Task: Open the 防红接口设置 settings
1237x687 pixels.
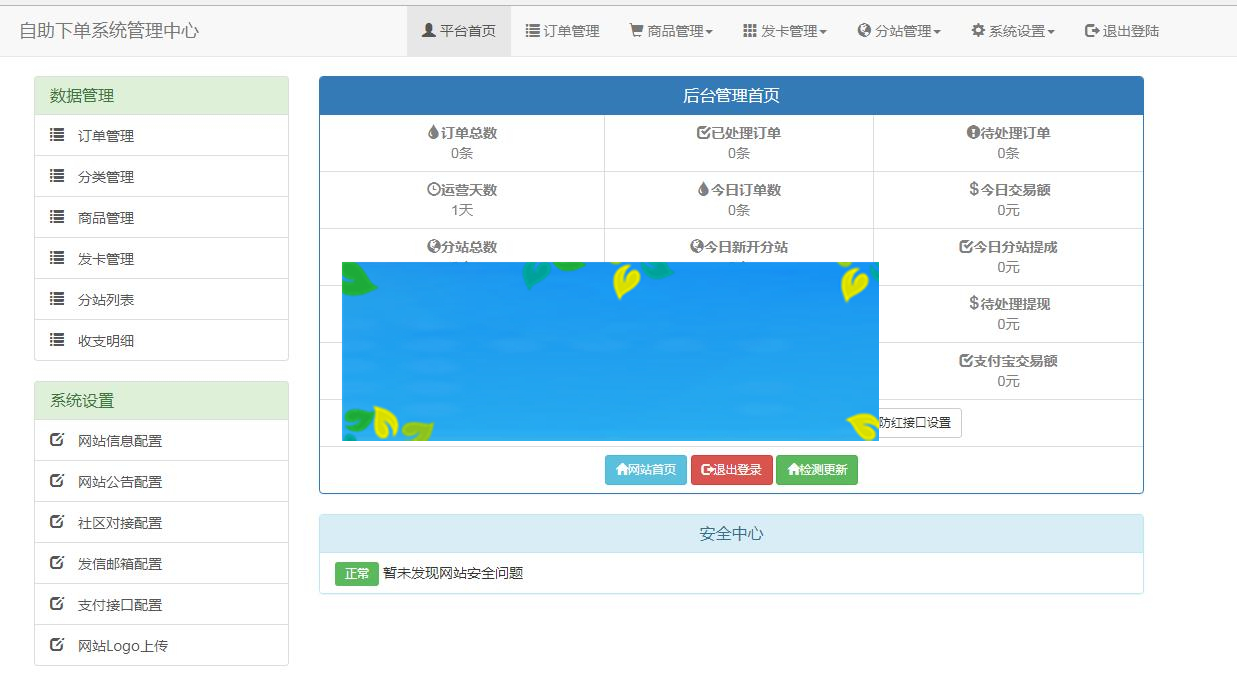Action: pyautogui.click(x=915, y=423)
